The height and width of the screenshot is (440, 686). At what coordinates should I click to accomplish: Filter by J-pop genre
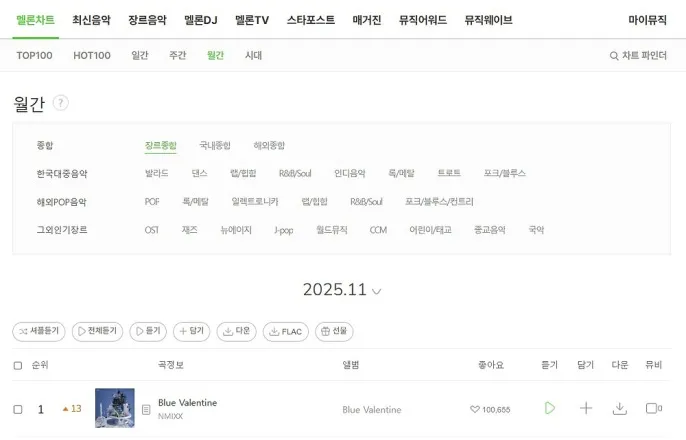(284, 230)
